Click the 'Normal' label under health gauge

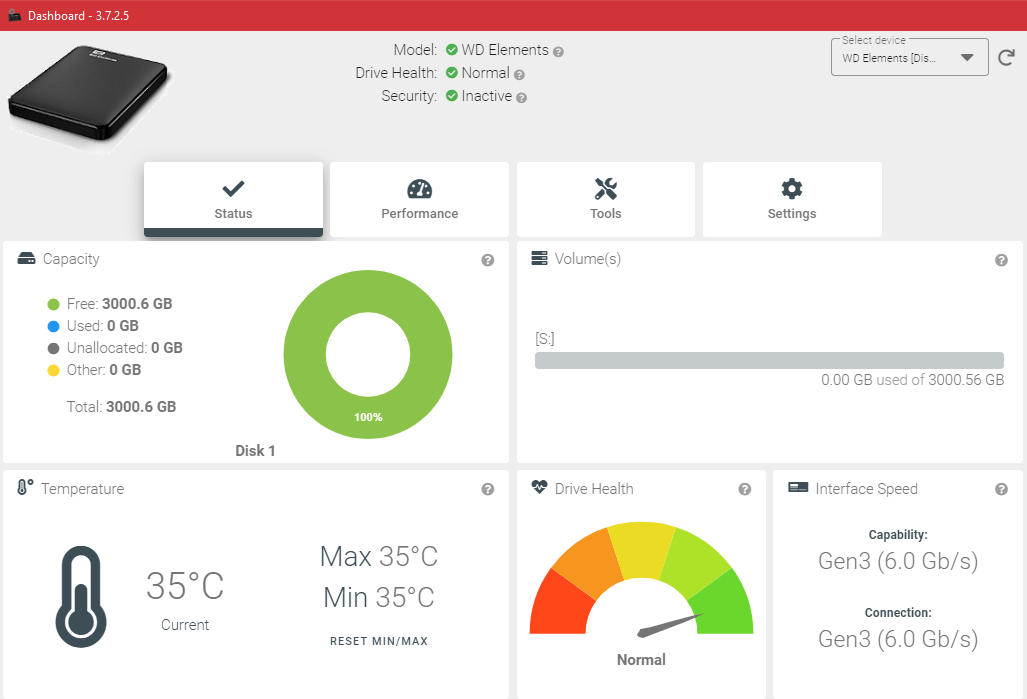point(641,660)
